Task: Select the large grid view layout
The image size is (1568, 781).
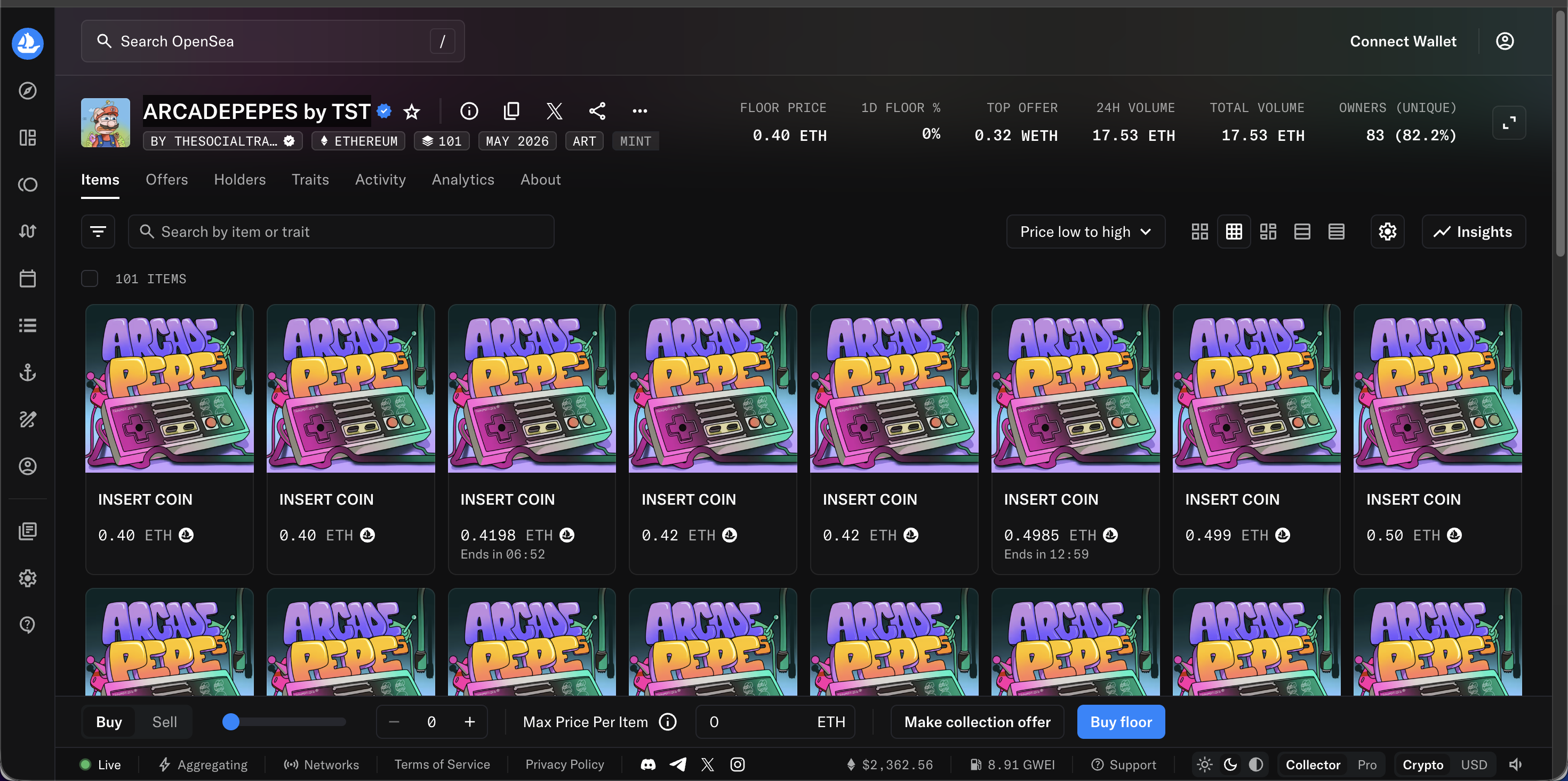Action: point(1199,232)
